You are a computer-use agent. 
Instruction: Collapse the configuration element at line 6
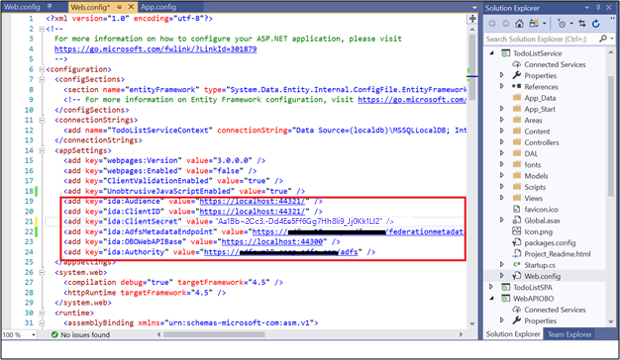click(42, 69)
